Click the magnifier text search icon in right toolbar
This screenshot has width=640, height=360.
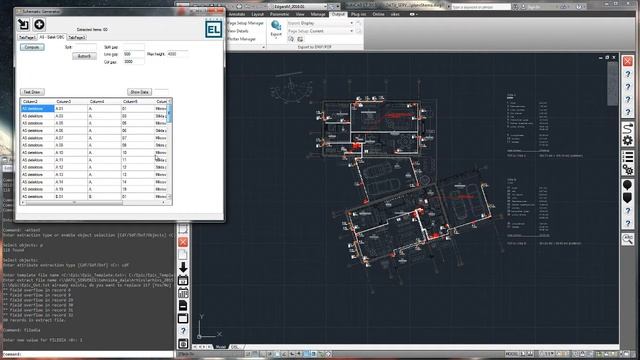click(x=628, y=239)
